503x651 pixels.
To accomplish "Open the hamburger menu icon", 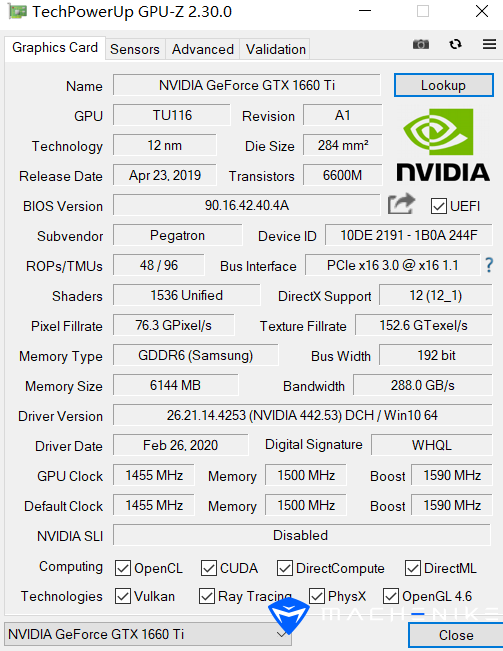I will tap(490, 44).
